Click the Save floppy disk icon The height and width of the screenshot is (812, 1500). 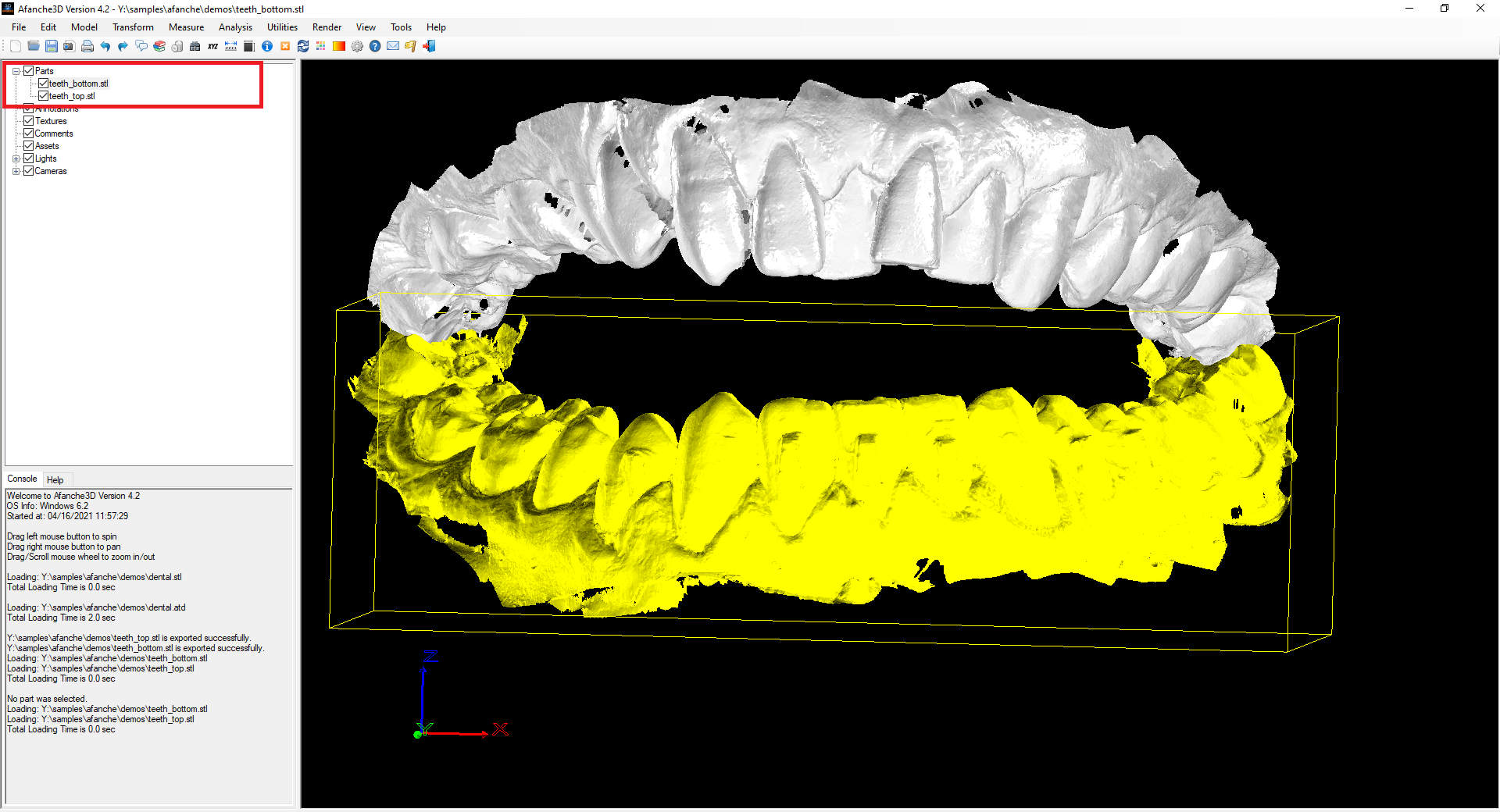pyautogui.click(x=52, y=46)
